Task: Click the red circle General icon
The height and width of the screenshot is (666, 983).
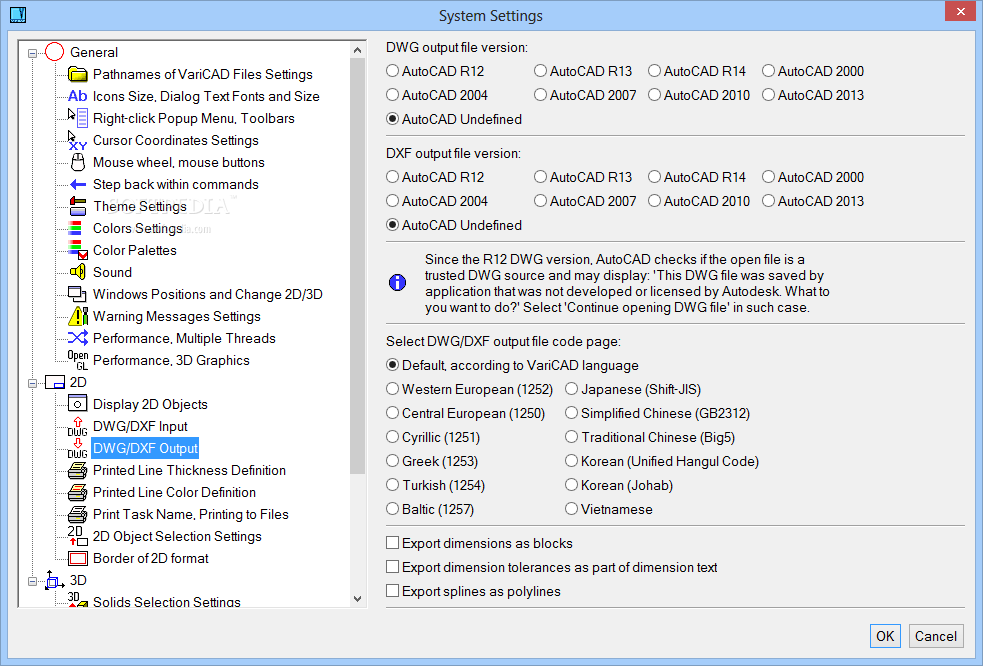Action: point(55,52)
